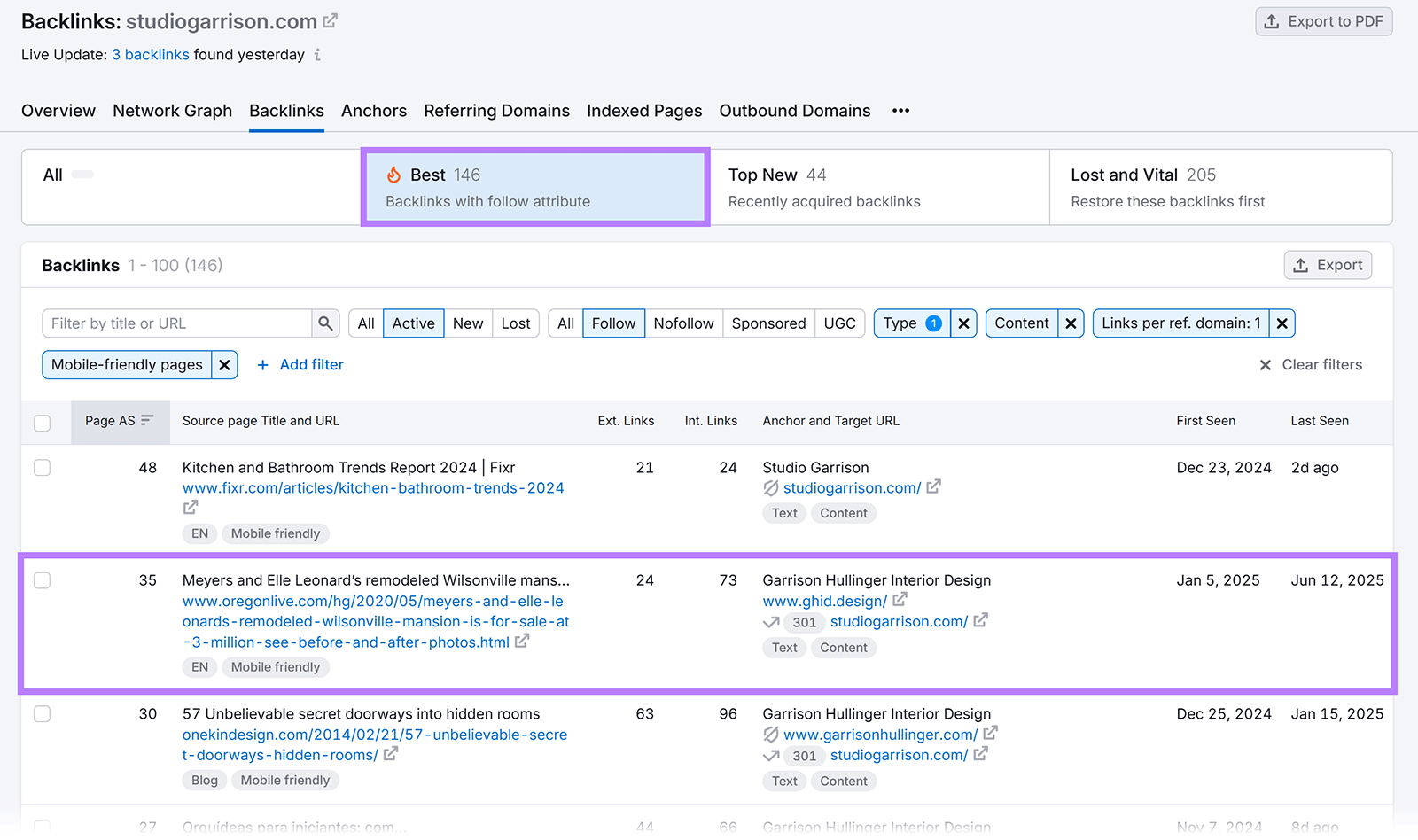Expand the Links per ref. domain filter
This screenshot has height=840, width=1418.
[1179, 323]
